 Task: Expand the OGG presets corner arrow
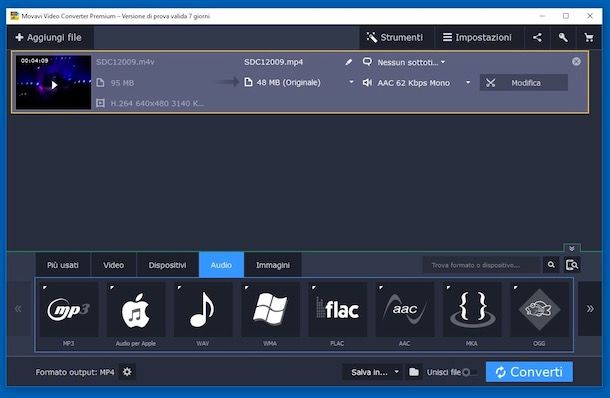tap(516, 288)
